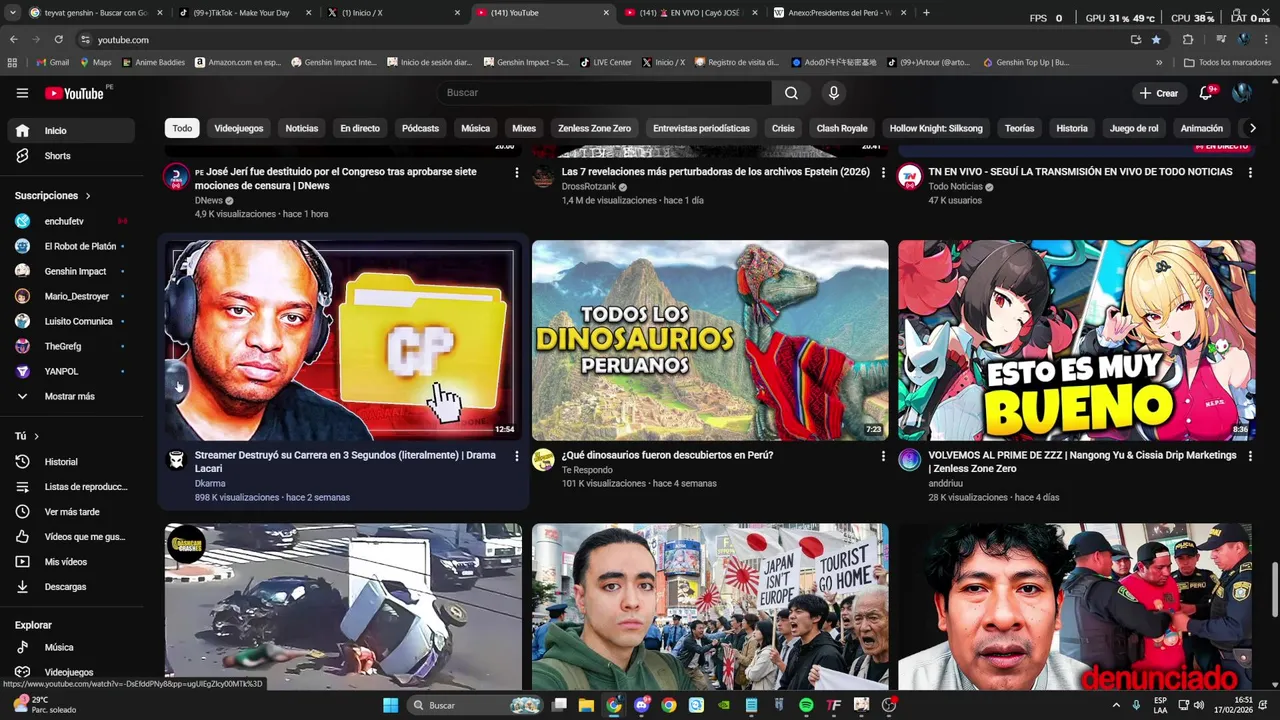Open options for dinosaurios en Perú video
The image size is (1280, 720).
[x=883, y=456]
